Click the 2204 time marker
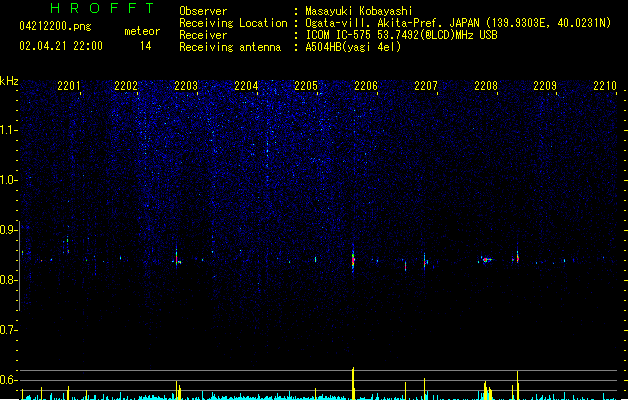Viewport: 629px width, 400px height. [x=246, y=86]
